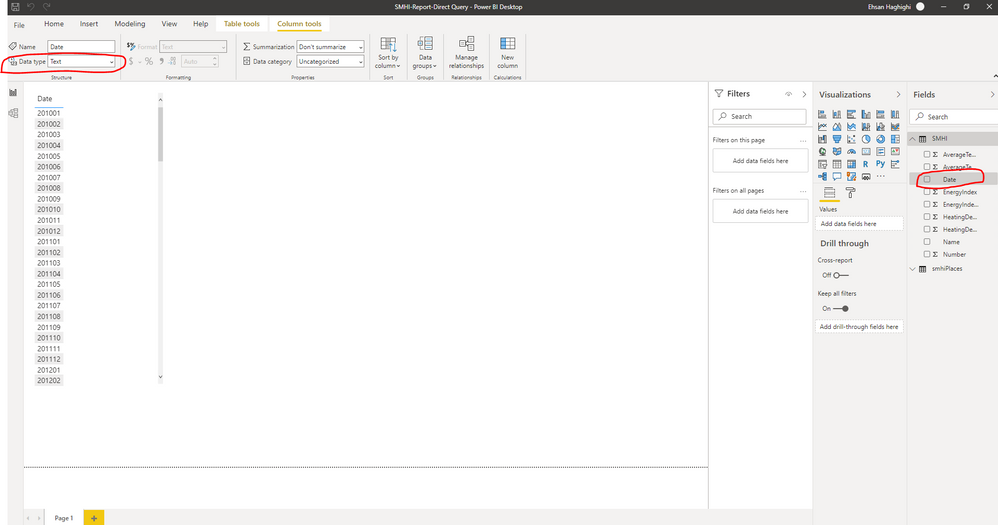
Task: Switch to Model view in left sidebar
Action: (13, 113)
